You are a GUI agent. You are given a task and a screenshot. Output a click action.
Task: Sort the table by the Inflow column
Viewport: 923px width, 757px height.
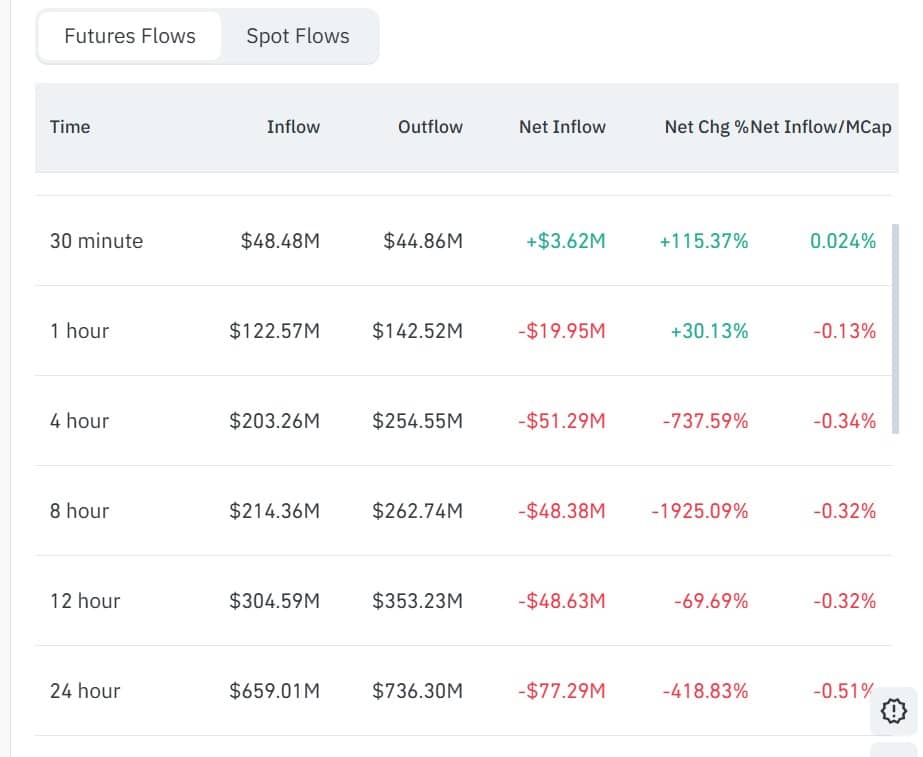tap(293, 127)
